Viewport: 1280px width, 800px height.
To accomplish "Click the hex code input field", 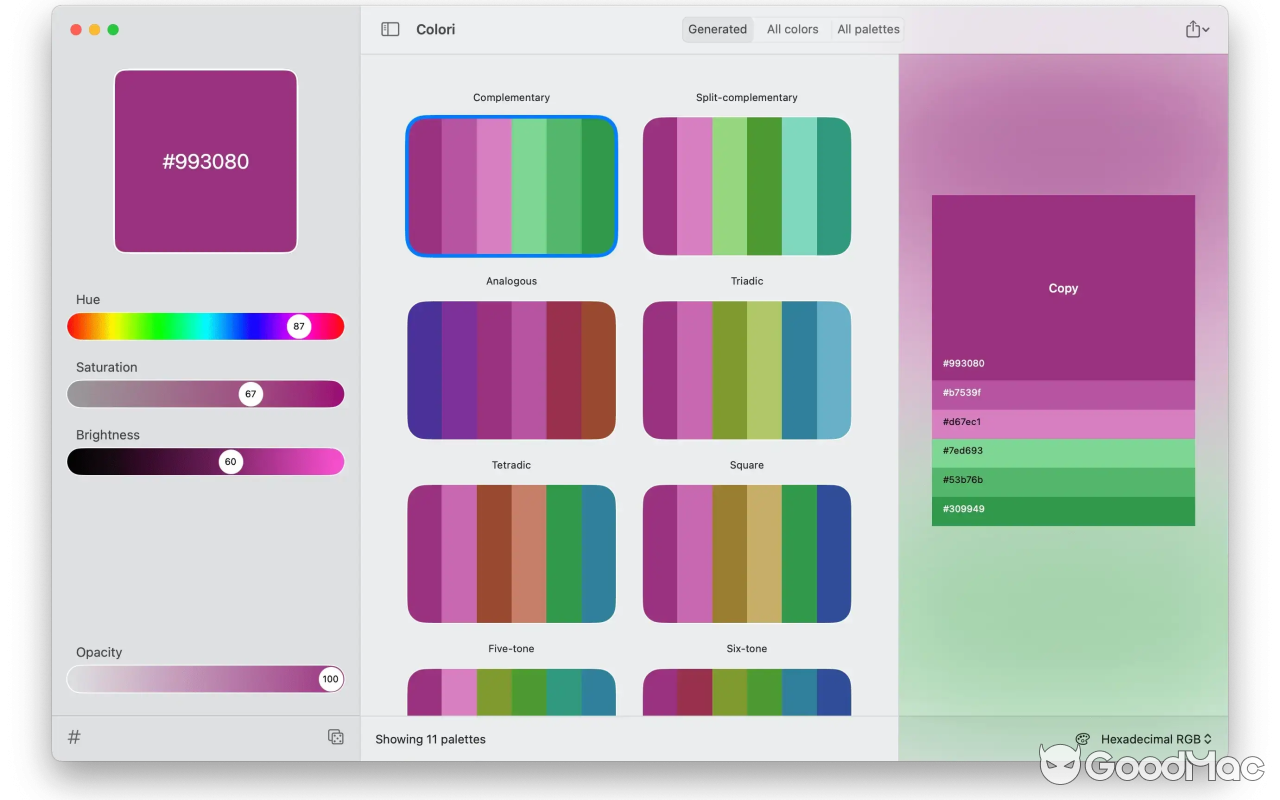I will (x=180, y=737).
